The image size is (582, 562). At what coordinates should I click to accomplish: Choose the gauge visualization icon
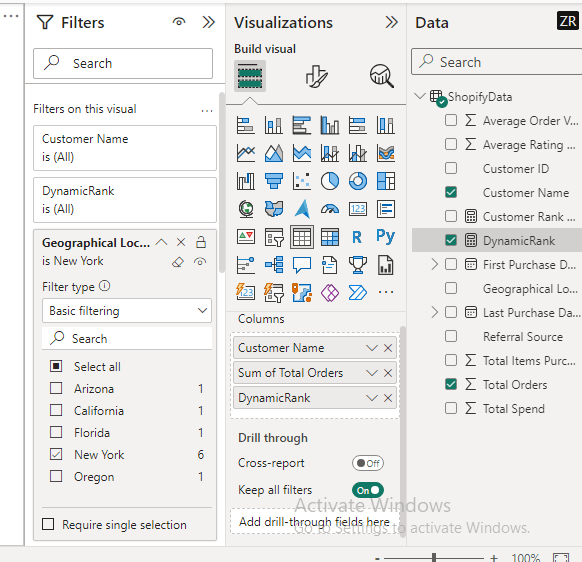330,209
